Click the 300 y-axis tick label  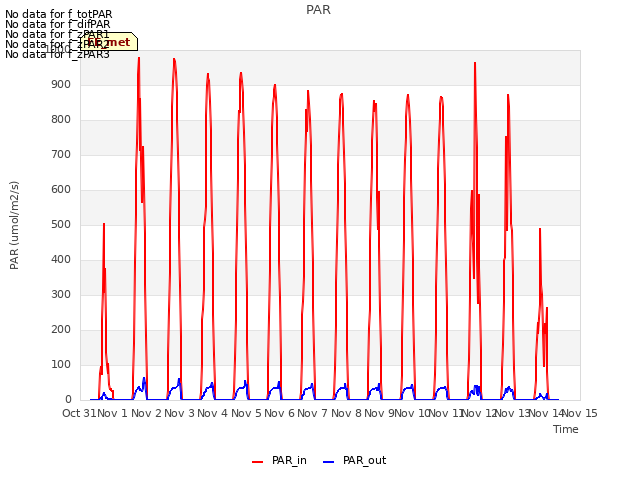click(61, 295)
